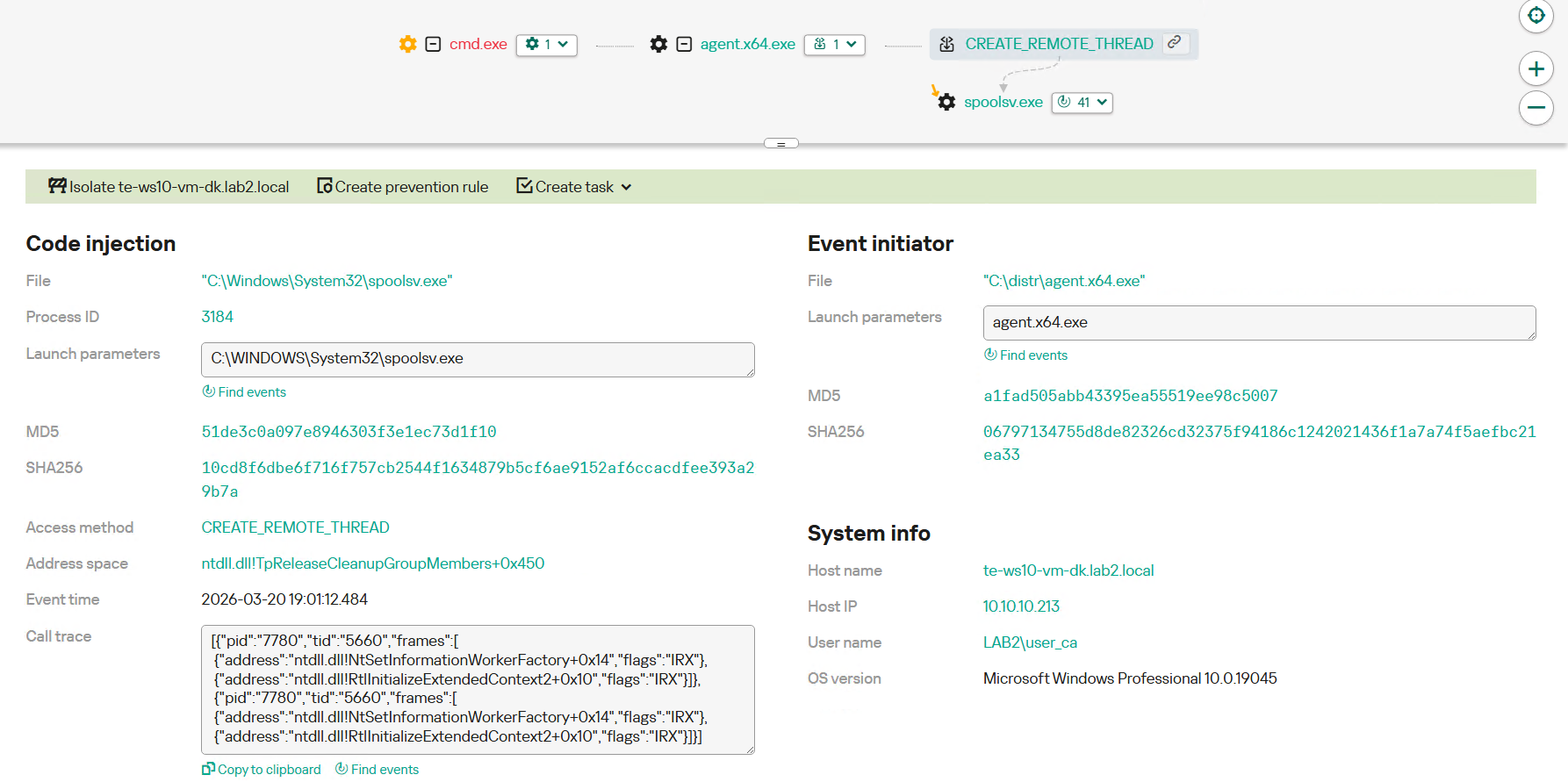
Task: Expand the cmd.exe child events dropdown
Action: (x=546, y=44)
